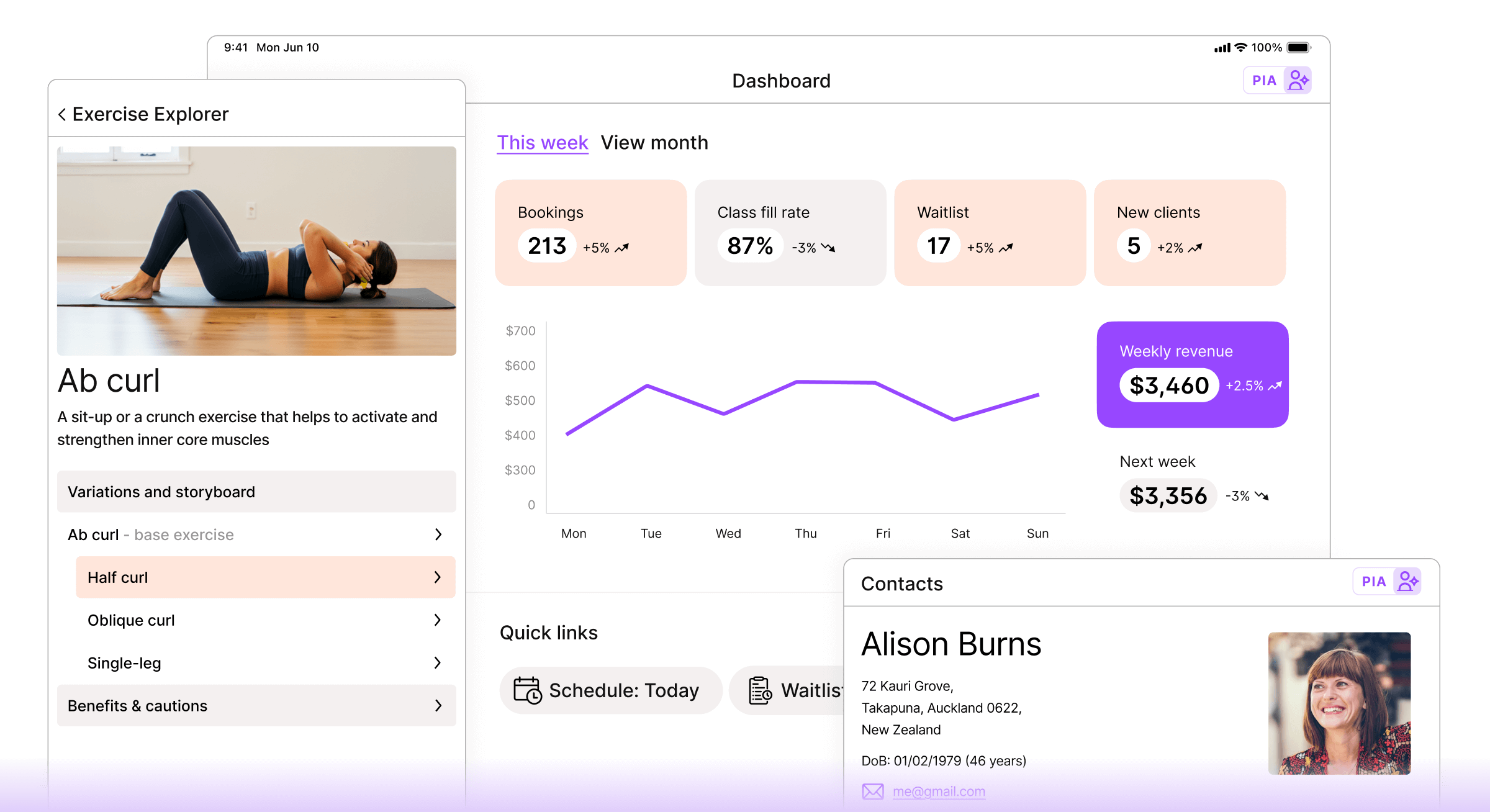The width and height of the screenshot is (1490, 812).
Task: Click the Wi-Fi icon in the status bar
Action: coord(1240,48)
